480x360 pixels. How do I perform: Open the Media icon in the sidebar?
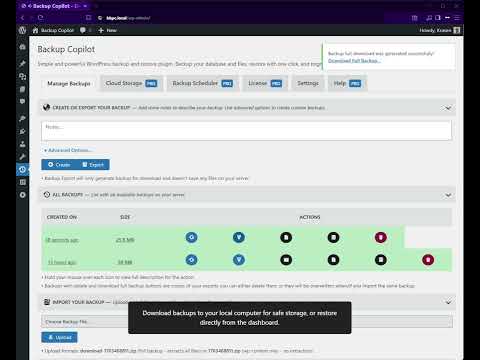coord(22,76)
